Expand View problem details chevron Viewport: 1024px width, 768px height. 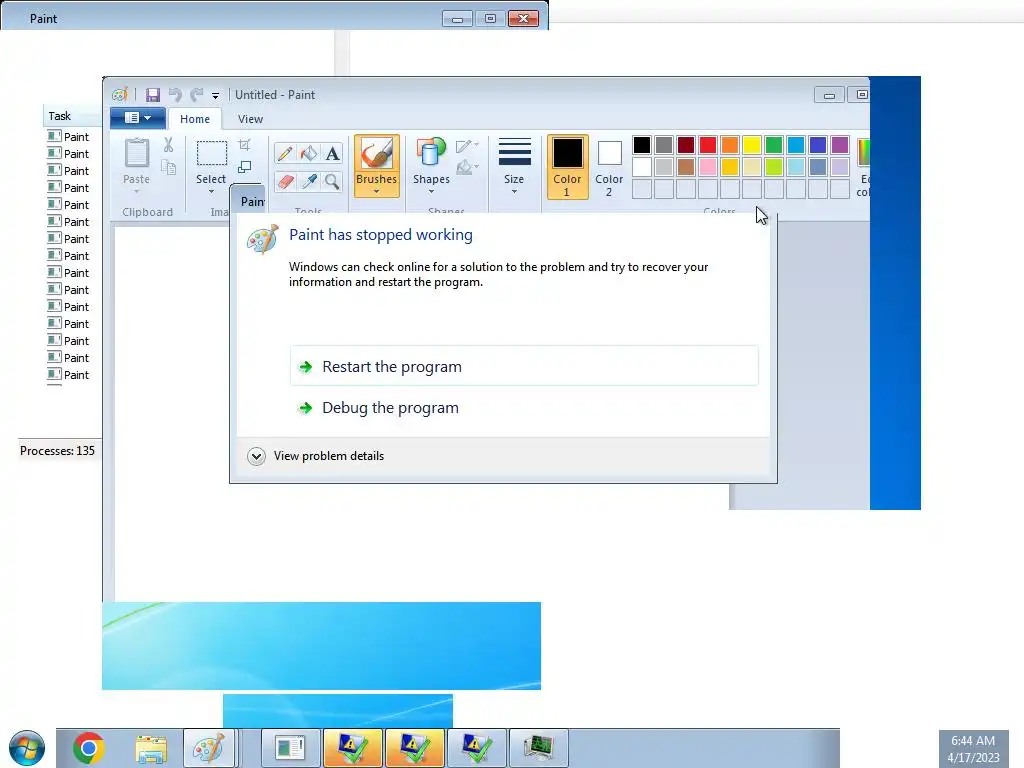point(257,456)
